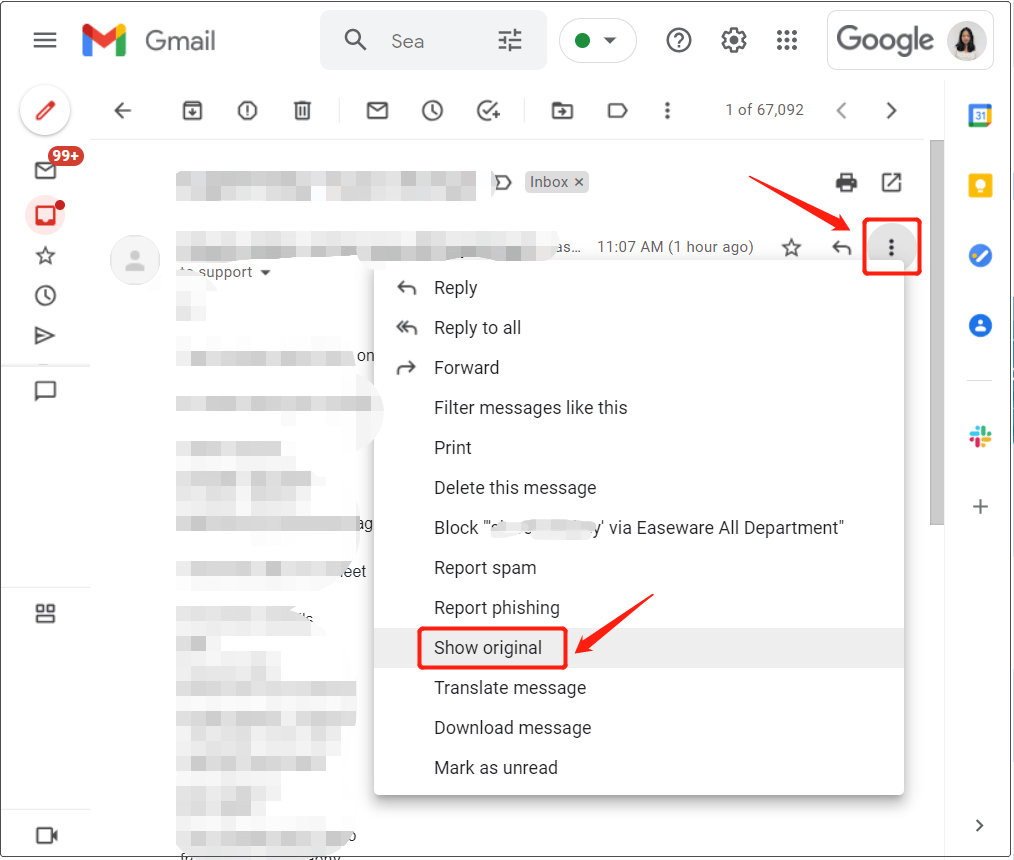1014x860 pixels.
Task: Delete conversation using trash icon
Action: pyautogui.click(x=302, y=111)
